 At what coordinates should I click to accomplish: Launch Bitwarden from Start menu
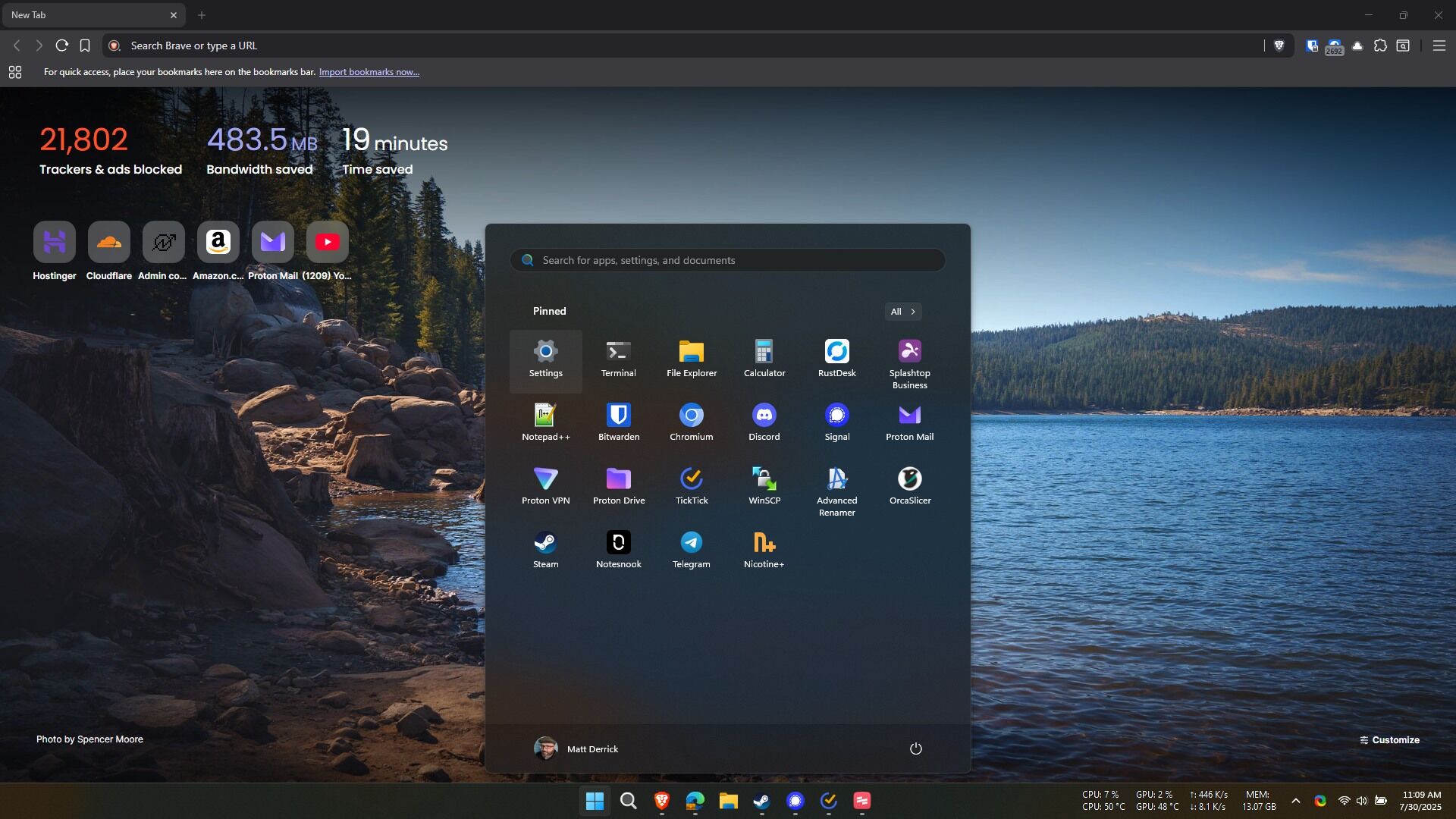pos(618,422)
